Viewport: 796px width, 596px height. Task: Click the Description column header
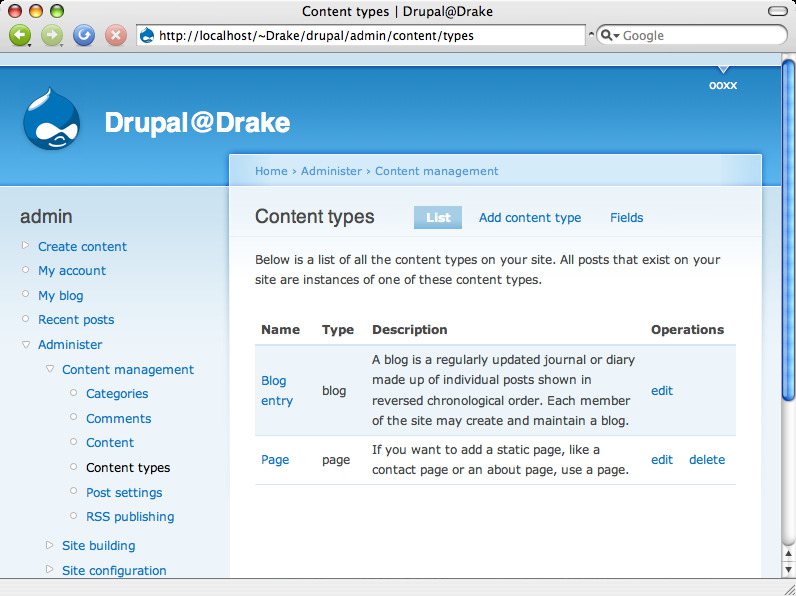410,329
